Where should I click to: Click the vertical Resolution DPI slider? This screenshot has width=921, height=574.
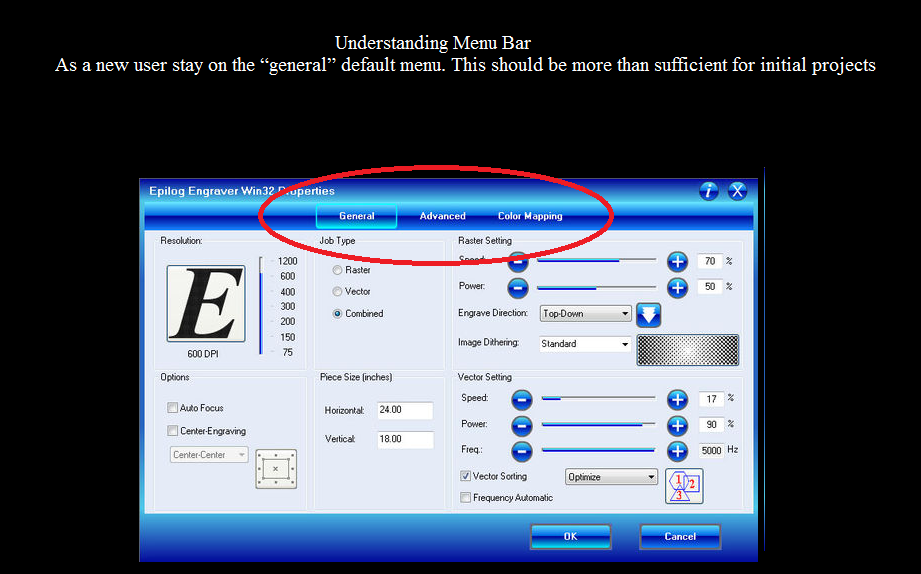[x=261, y=306]
